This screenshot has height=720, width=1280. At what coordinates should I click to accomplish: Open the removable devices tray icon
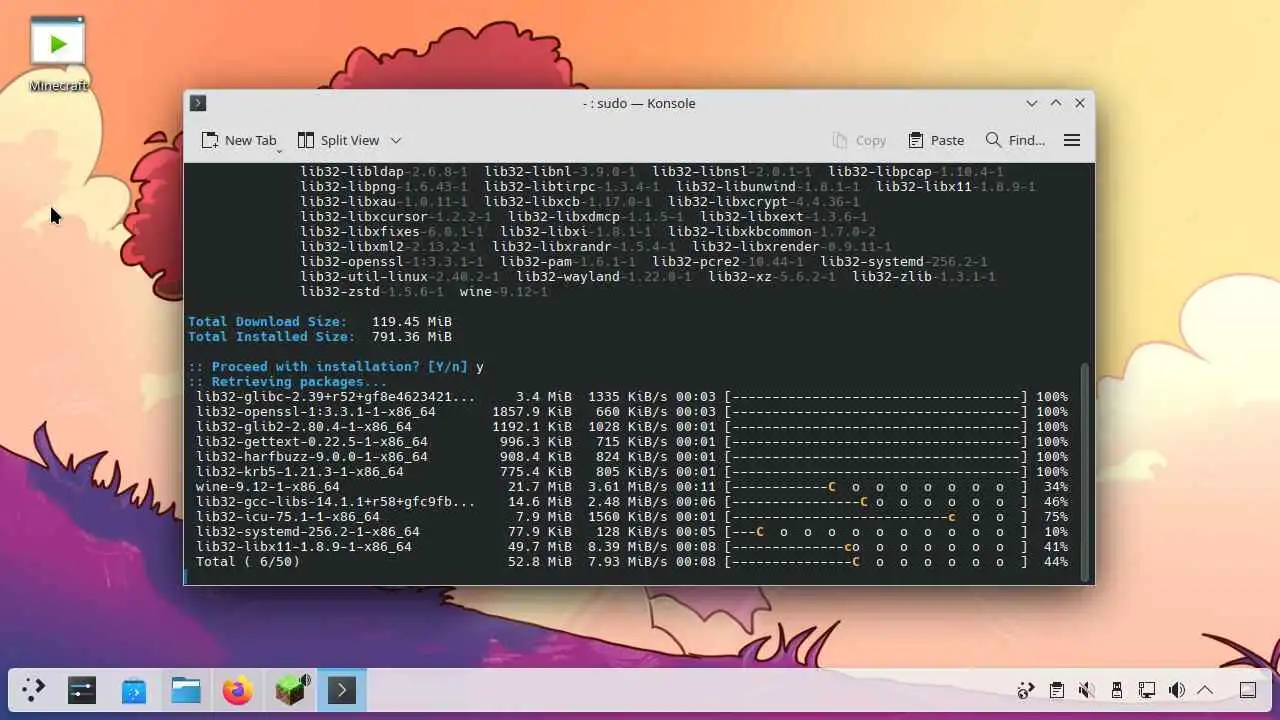click(x=1117, y=690)
